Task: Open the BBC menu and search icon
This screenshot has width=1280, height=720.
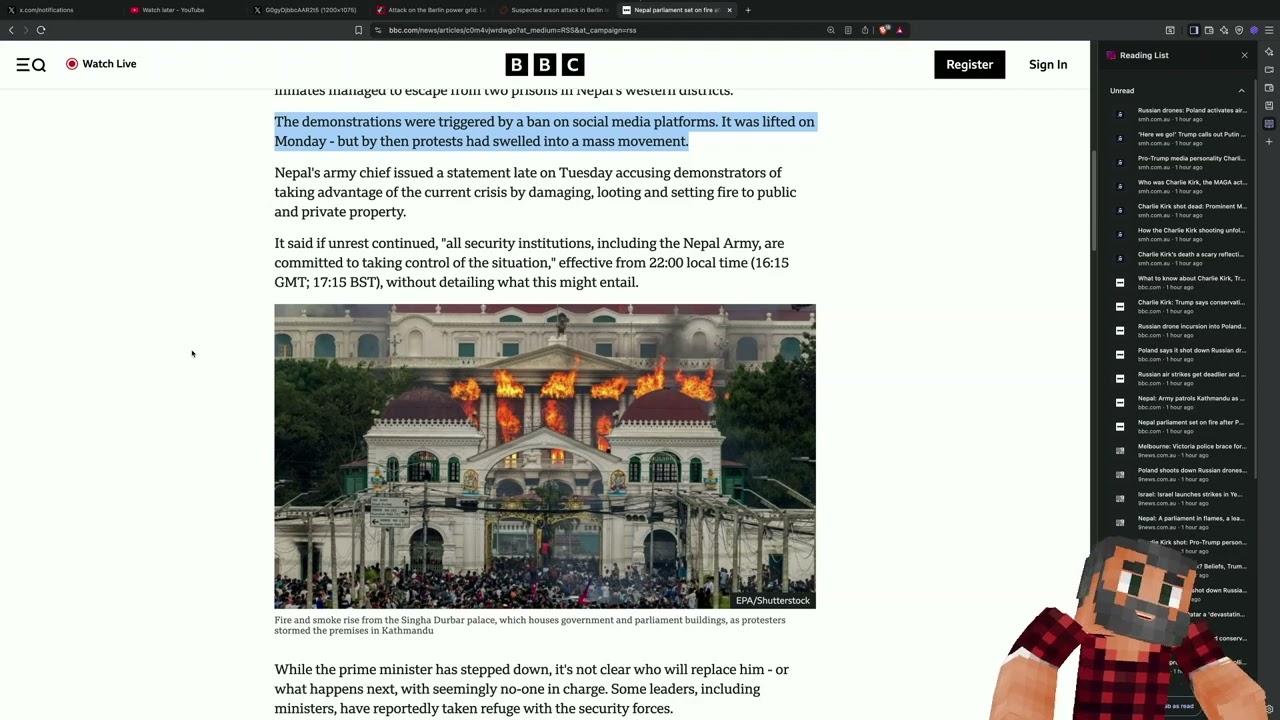Action: tap(31, 64)
